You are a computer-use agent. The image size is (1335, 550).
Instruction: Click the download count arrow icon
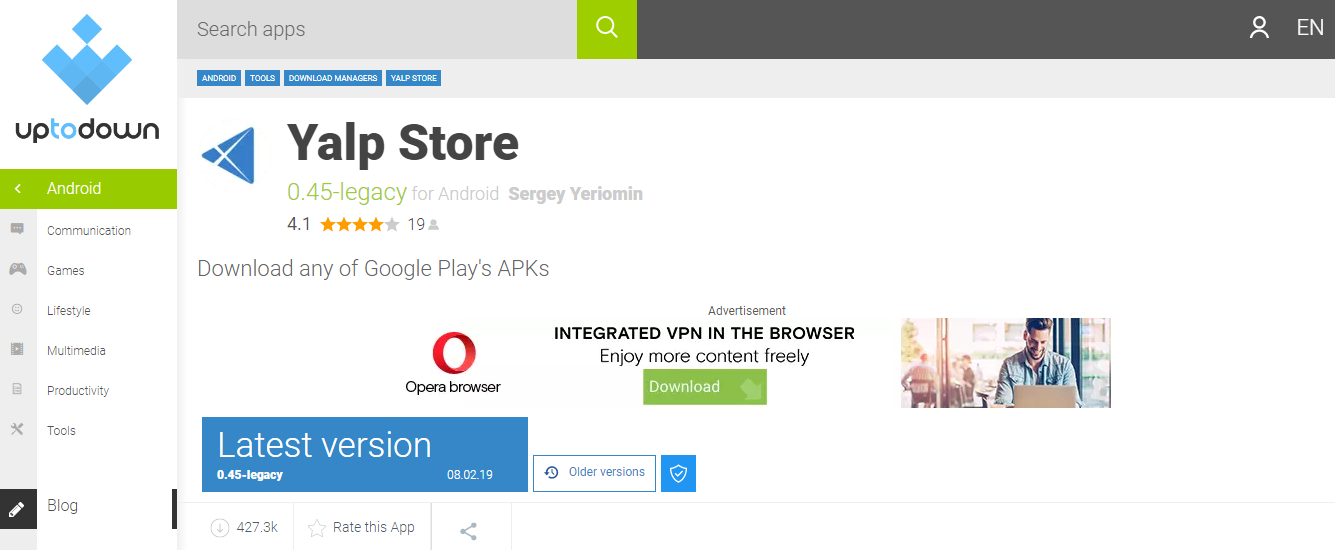click(x=220, y=527)
